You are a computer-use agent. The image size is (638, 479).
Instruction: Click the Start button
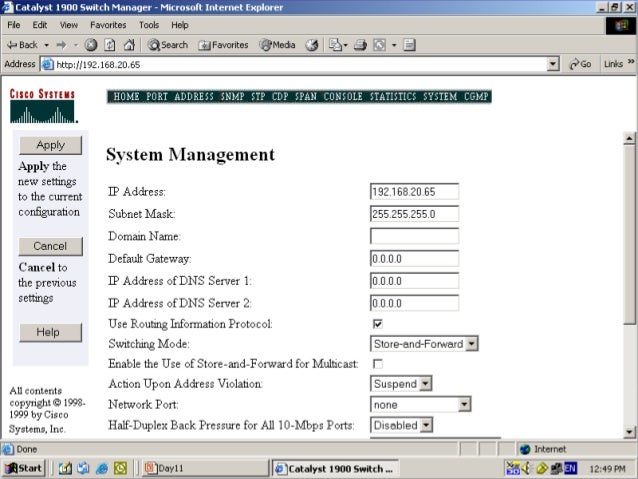coord(24,468)
